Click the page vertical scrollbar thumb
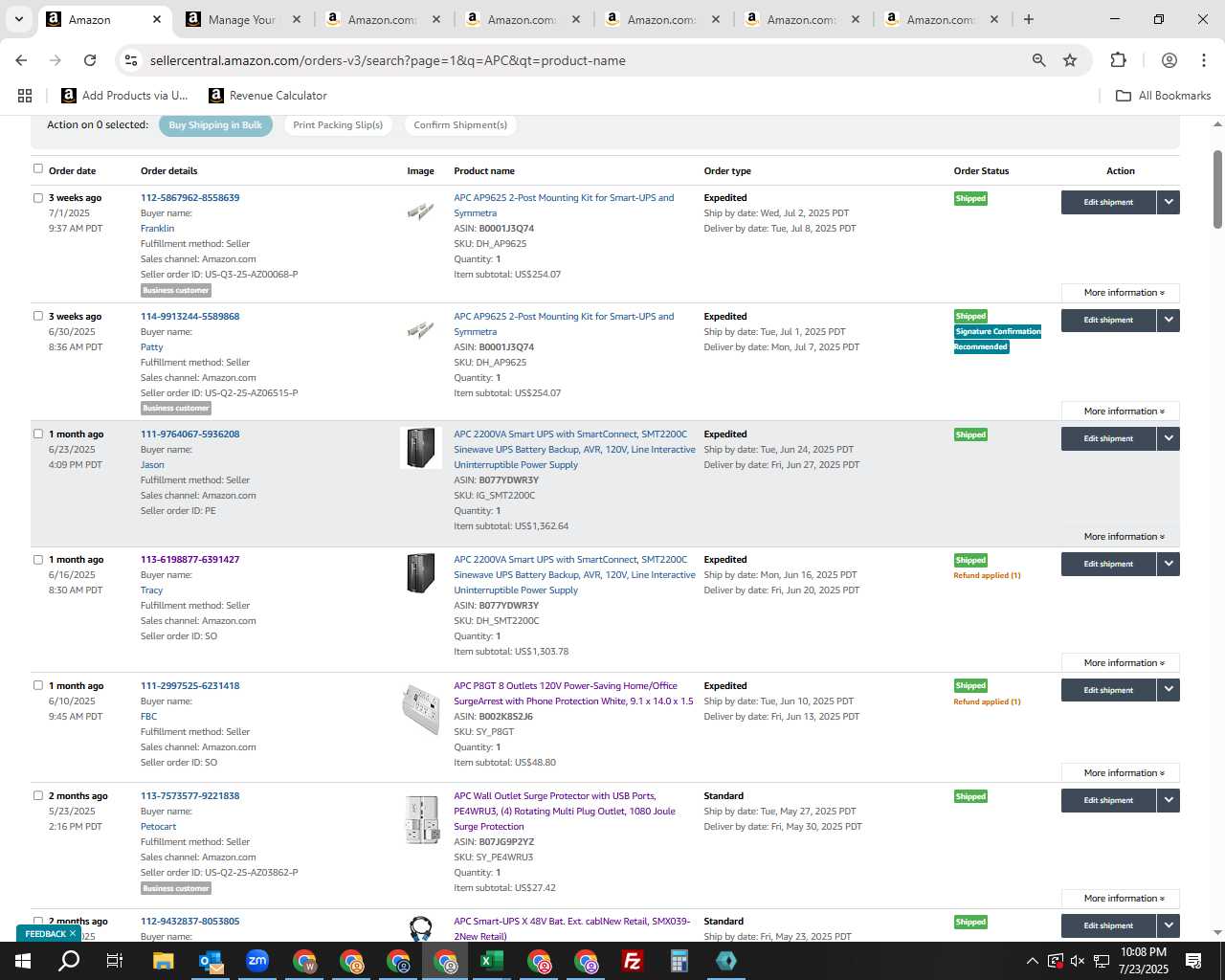The width and height of the screenshot is (1225, 980). [1217, 189]
